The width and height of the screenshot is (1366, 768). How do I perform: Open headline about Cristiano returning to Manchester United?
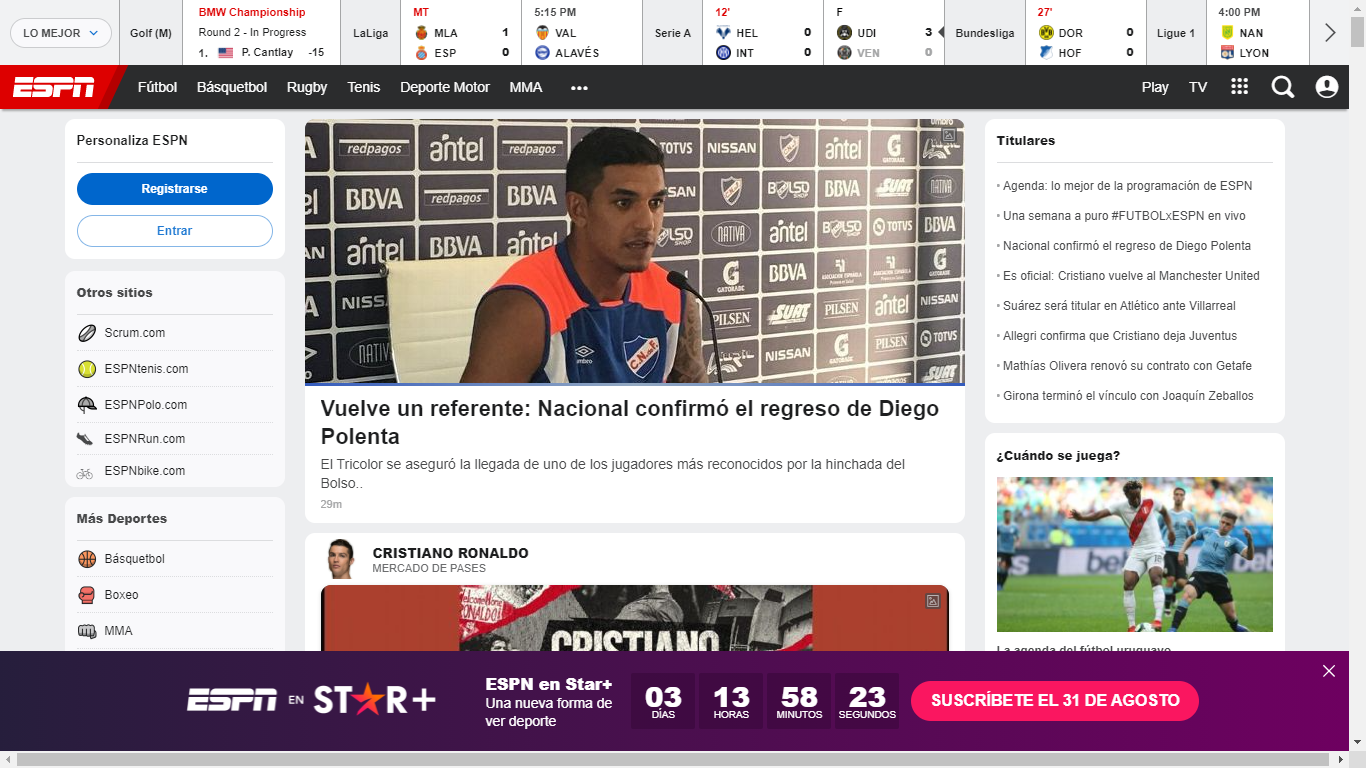tap(1131, 276)
